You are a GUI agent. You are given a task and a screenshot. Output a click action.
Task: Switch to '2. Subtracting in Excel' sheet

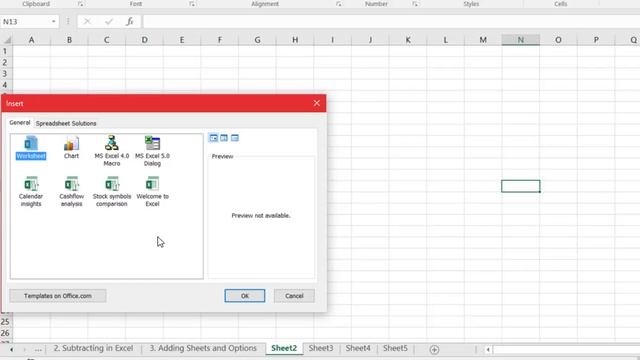(x=93, y=348)
